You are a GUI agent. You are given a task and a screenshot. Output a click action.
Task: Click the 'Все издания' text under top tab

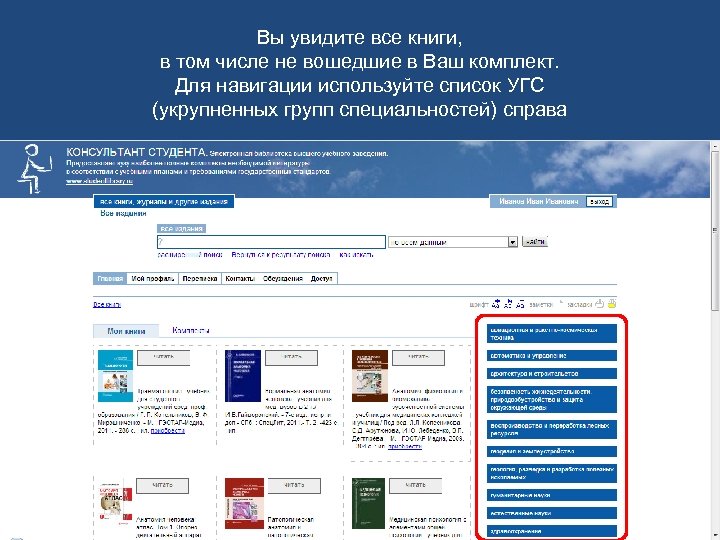click(x=124, y=214)
